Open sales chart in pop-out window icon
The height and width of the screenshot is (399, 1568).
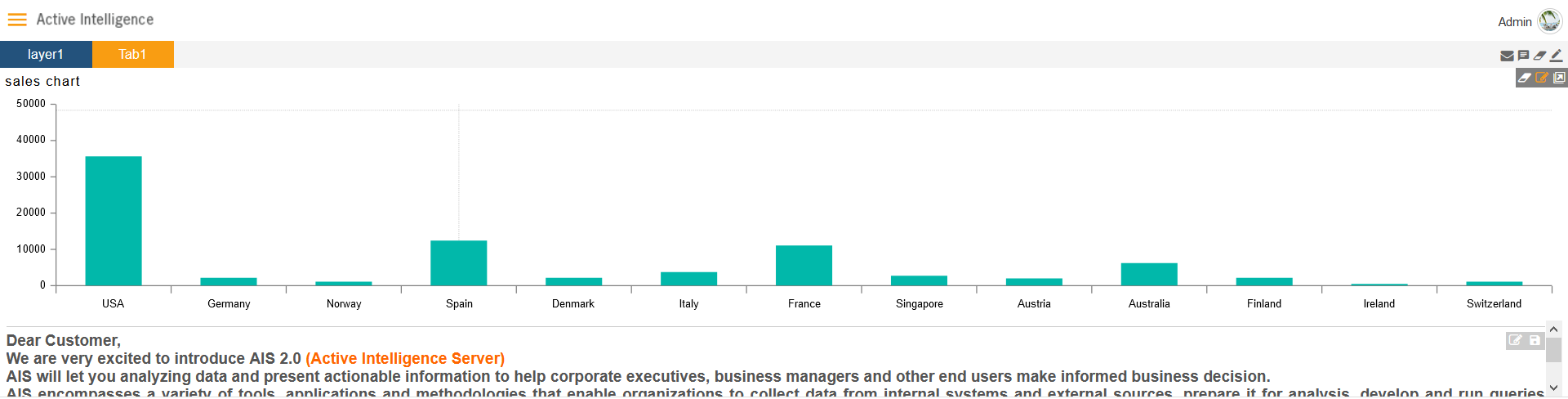[x=1559, y=78]
